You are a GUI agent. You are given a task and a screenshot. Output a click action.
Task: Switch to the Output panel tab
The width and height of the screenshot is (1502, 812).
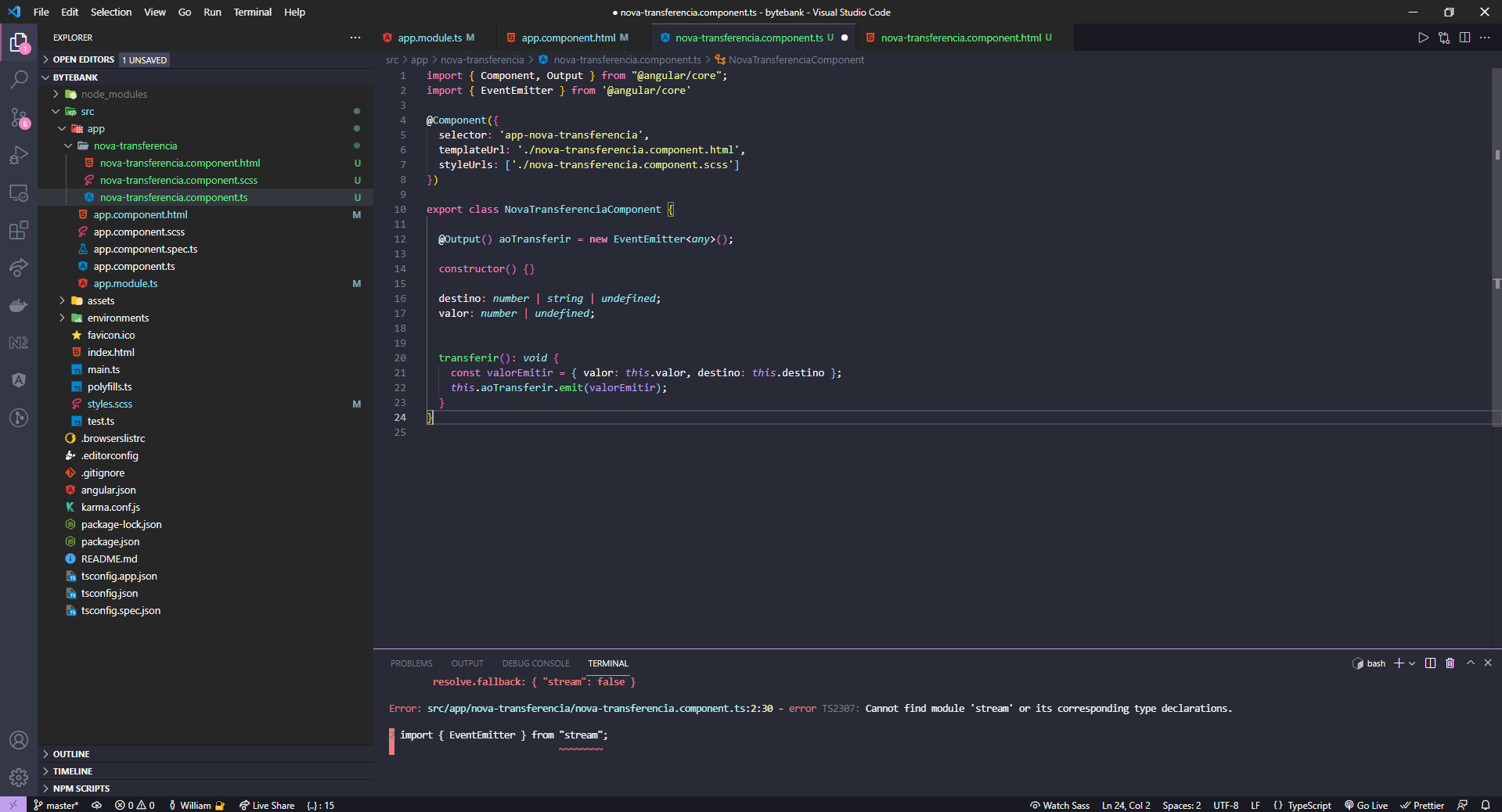467,663
